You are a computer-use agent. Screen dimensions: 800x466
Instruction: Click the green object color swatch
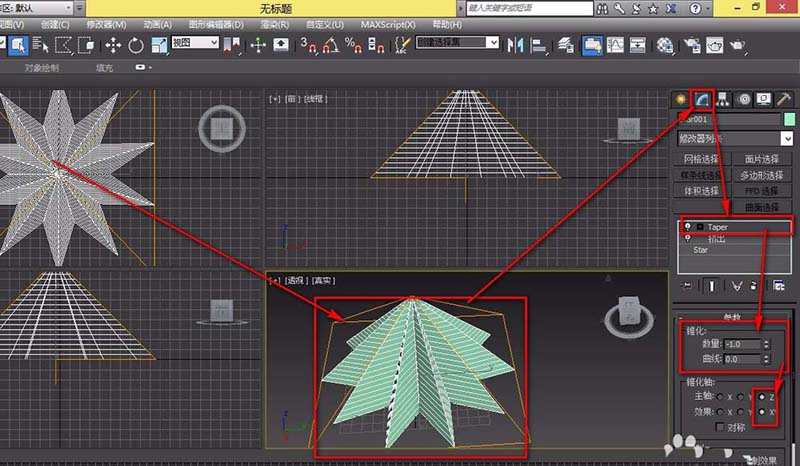coord(789,119)
